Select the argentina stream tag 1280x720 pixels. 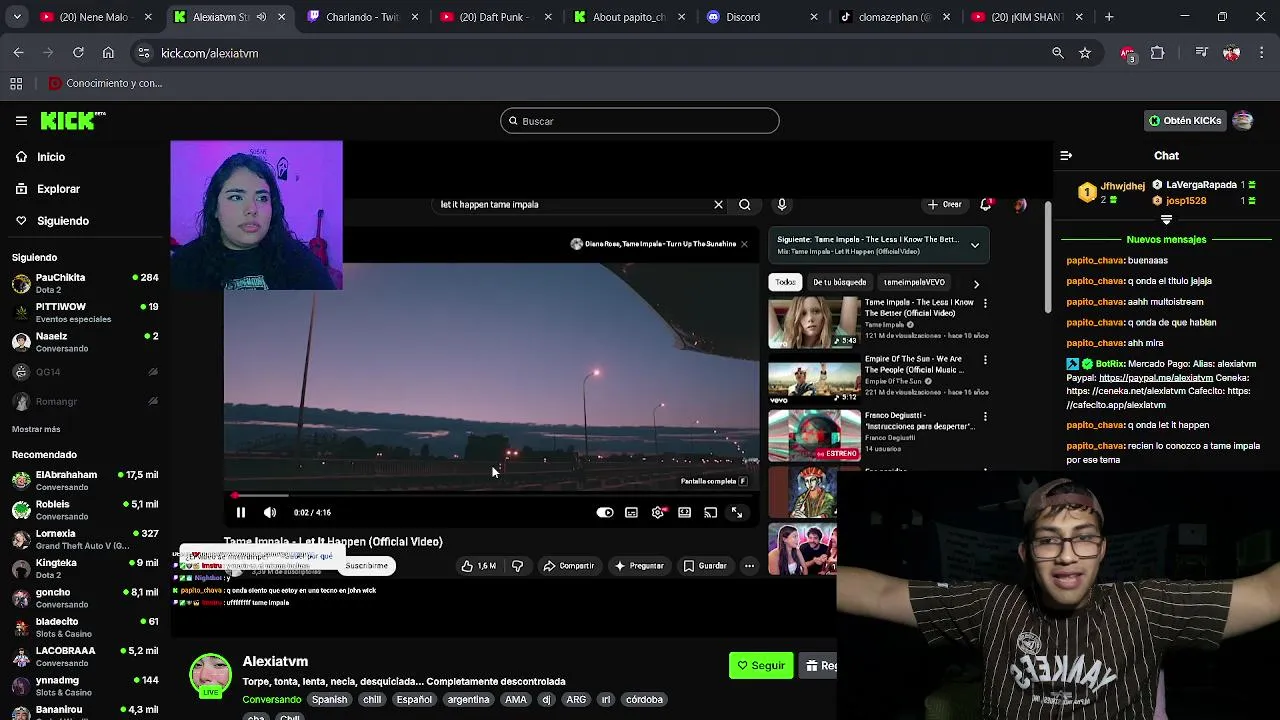tap(468, 699)
